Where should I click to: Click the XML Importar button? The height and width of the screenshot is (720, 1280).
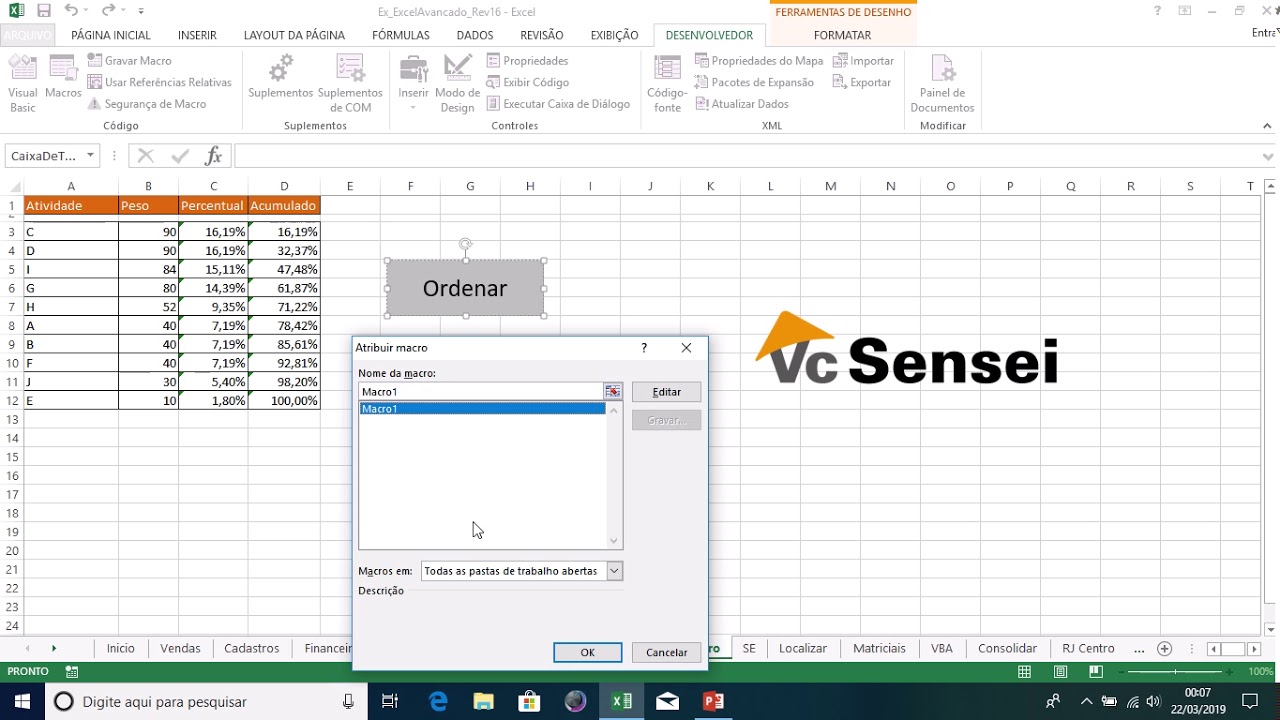click(x=864, y=61)
